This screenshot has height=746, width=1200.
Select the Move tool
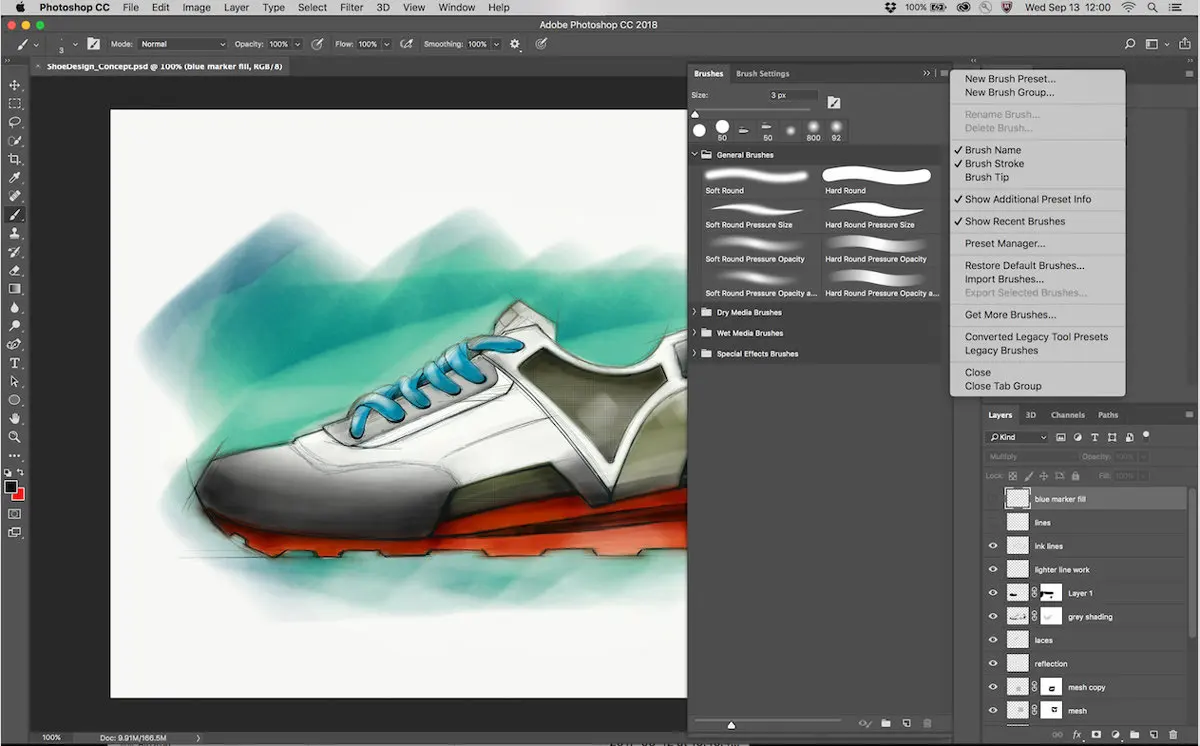point(15,85)
